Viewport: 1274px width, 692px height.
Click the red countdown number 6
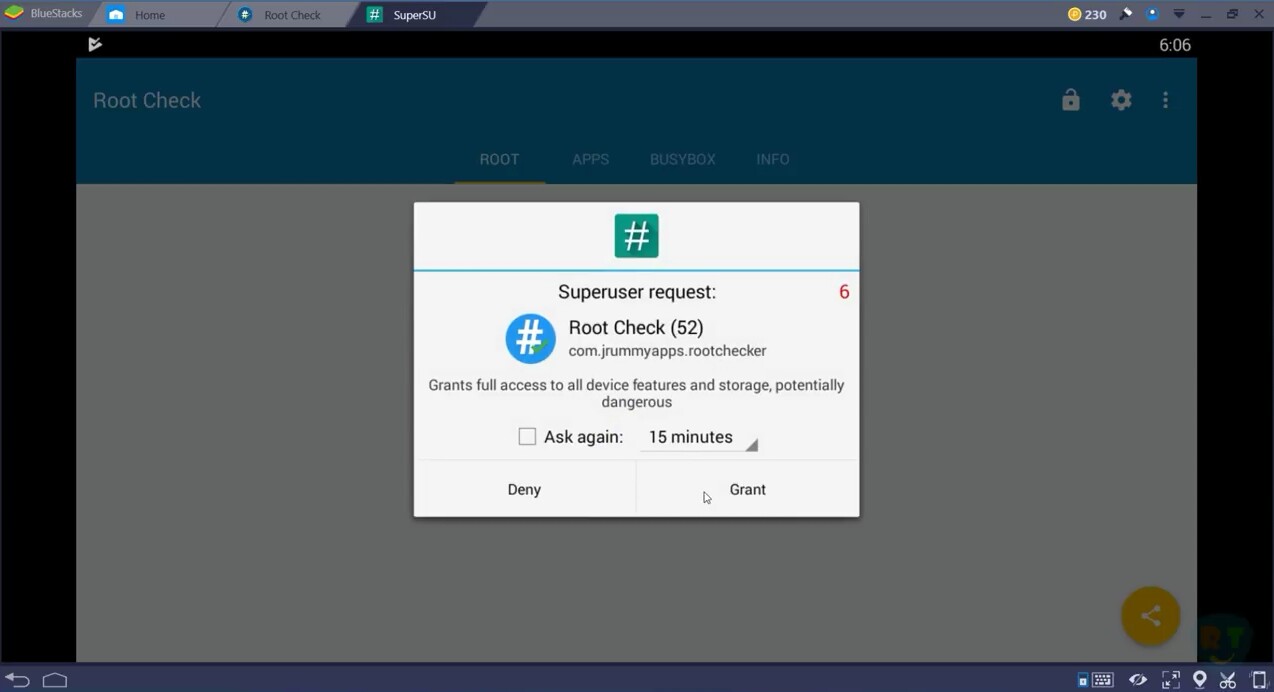tap(844, 292)
